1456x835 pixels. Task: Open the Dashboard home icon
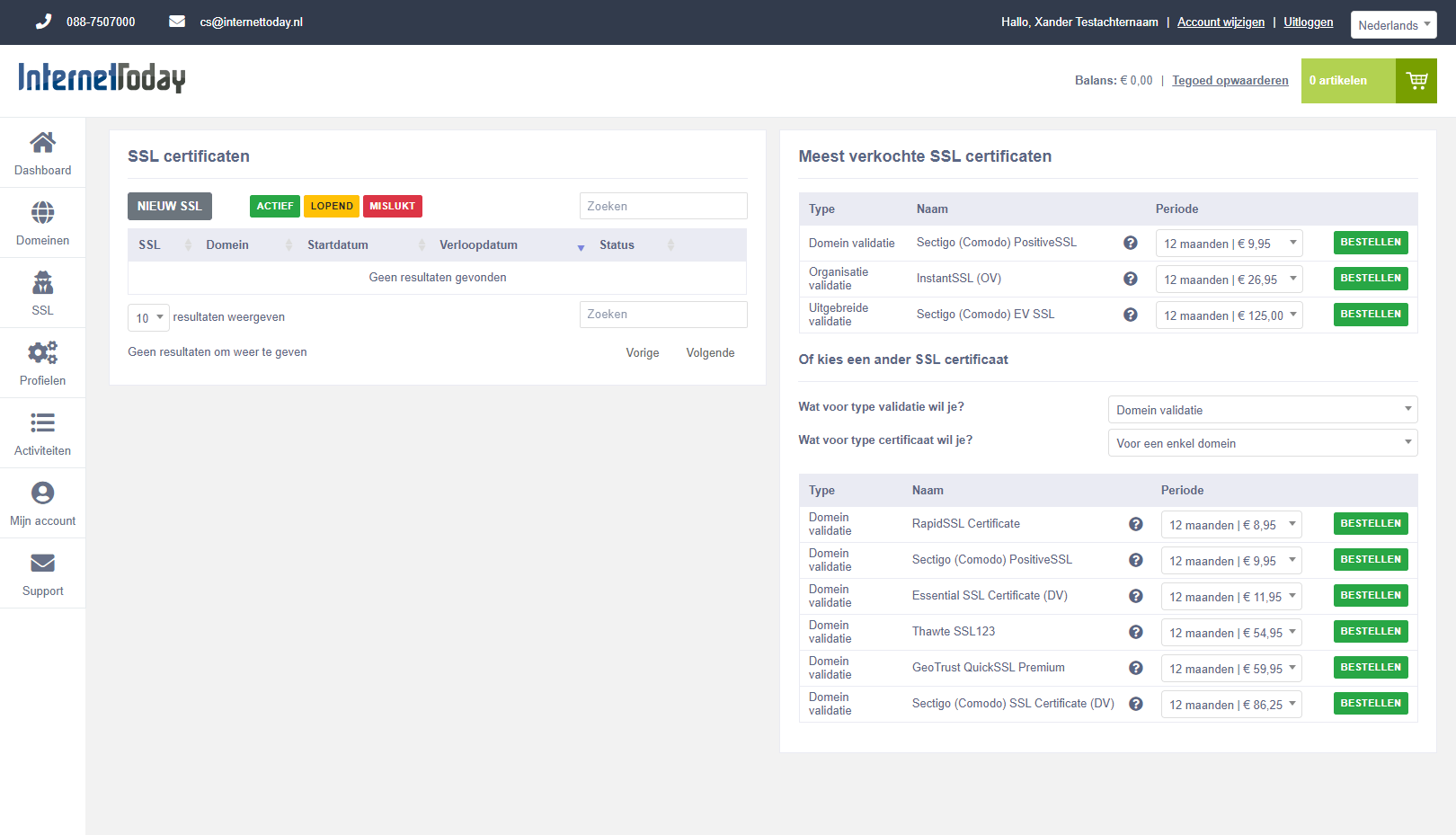coord(42,142)
